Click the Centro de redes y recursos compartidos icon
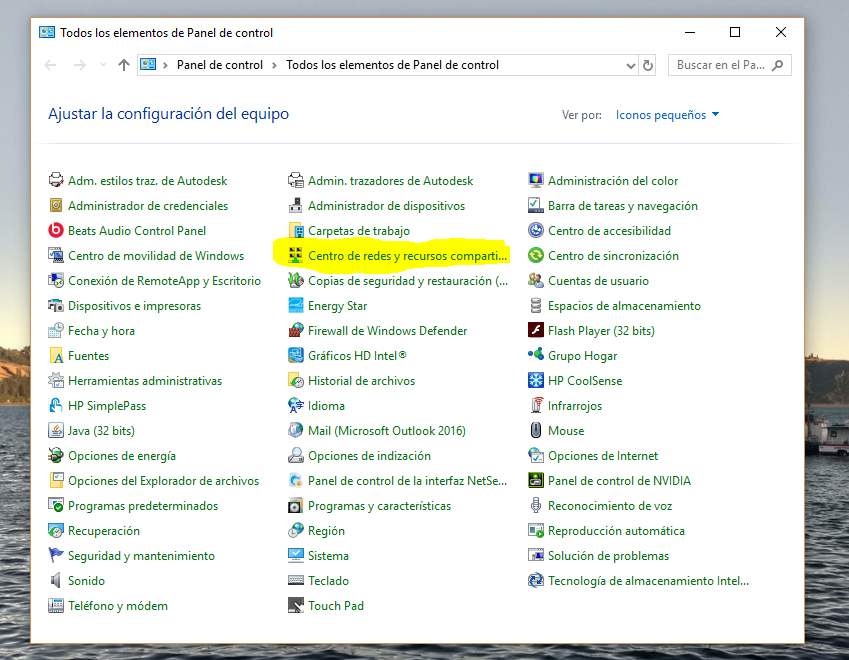Screen dimensions: 849x660 296,256
